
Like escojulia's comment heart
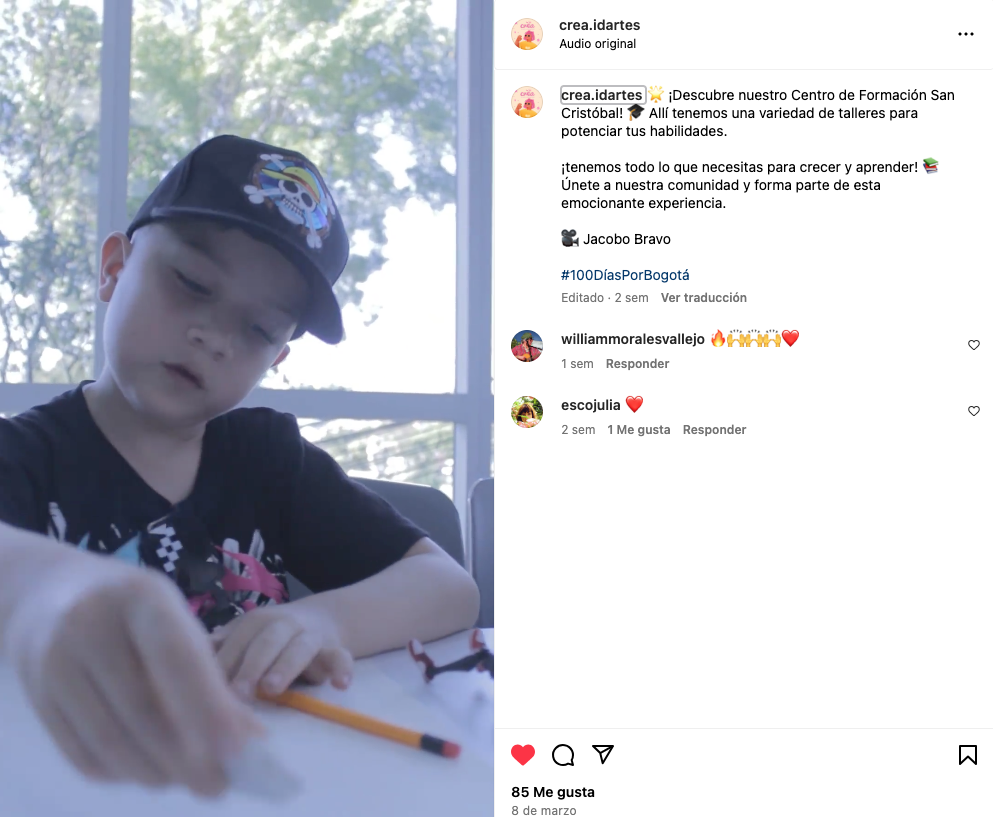(974, 411)
